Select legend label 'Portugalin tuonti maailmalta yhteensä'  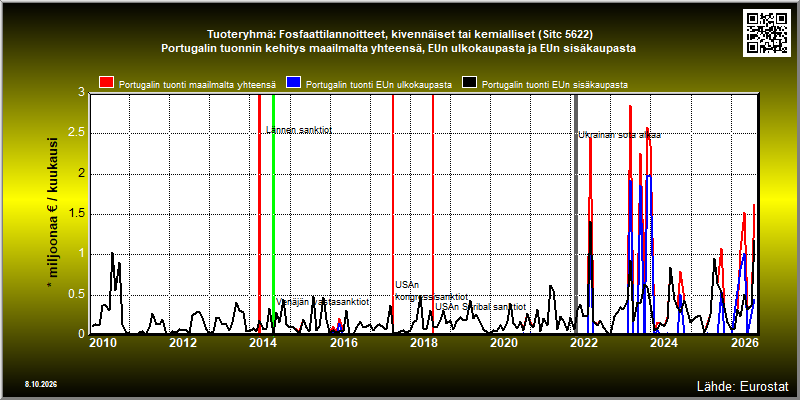pos(197,85)
